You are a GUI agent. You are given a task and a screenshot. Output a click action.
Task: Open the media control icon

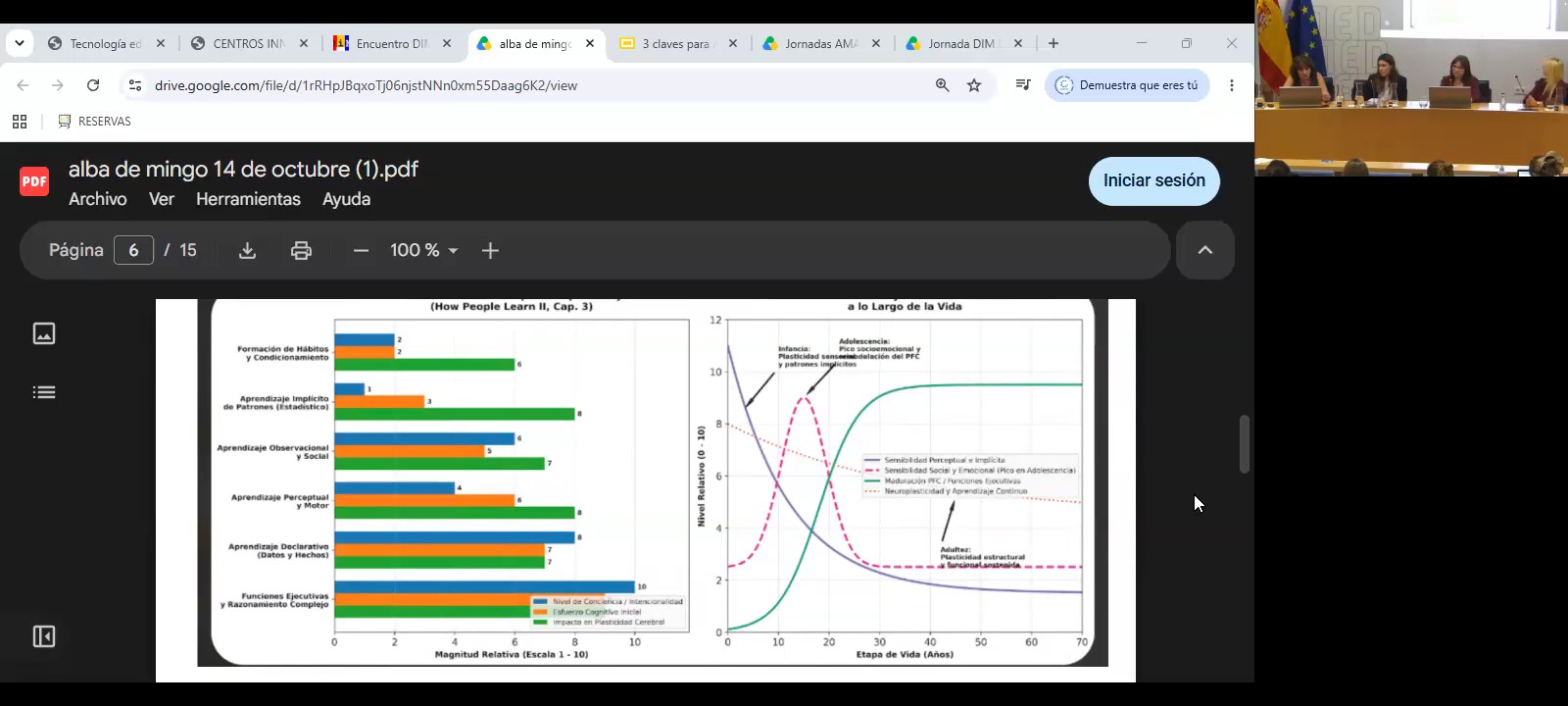click(x=1023, y=85)
